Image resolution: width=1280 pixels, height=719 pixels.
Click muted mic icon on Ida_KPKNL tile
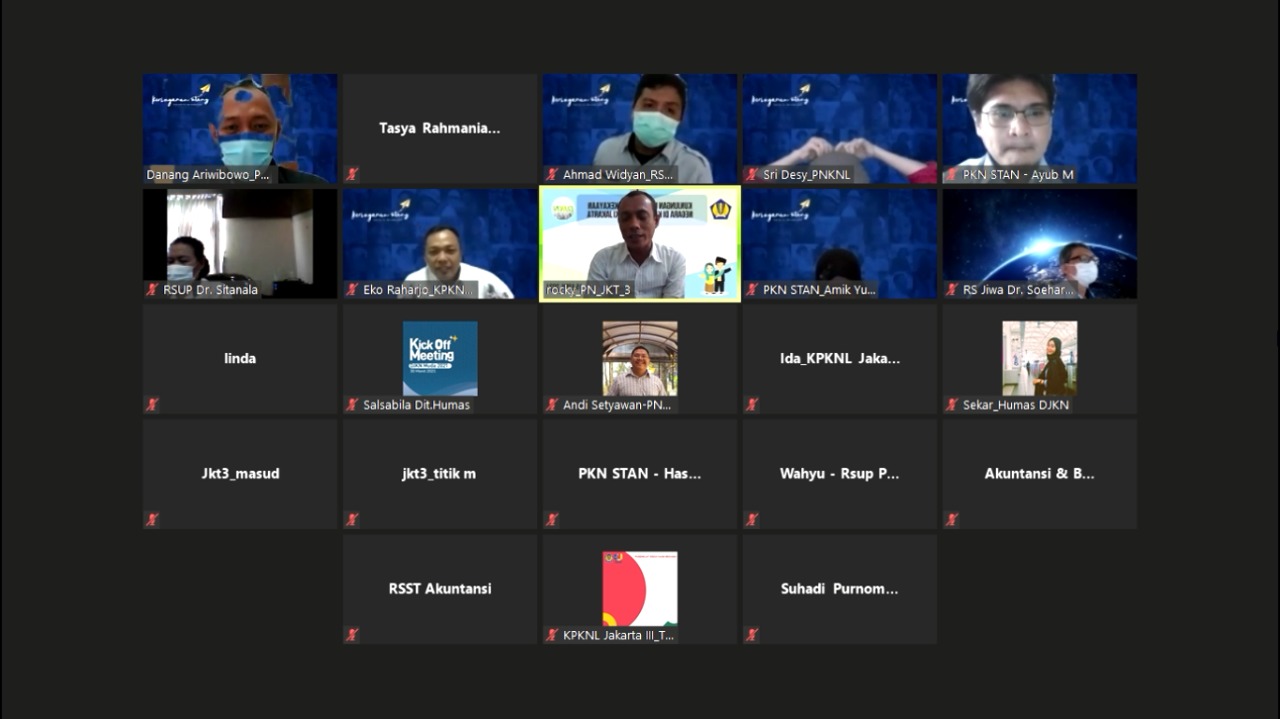[x=752, y=405]
